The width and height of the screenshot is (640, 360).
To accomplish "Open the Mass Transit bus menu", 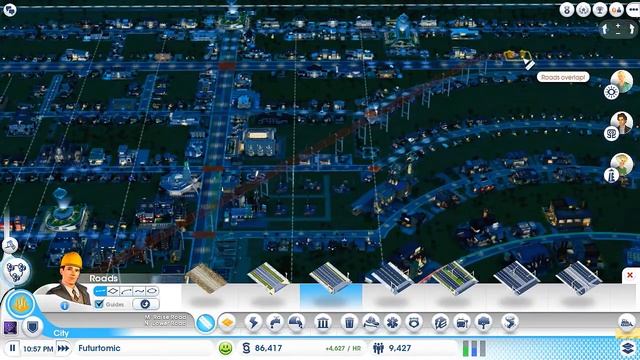I will coord(462,322).
